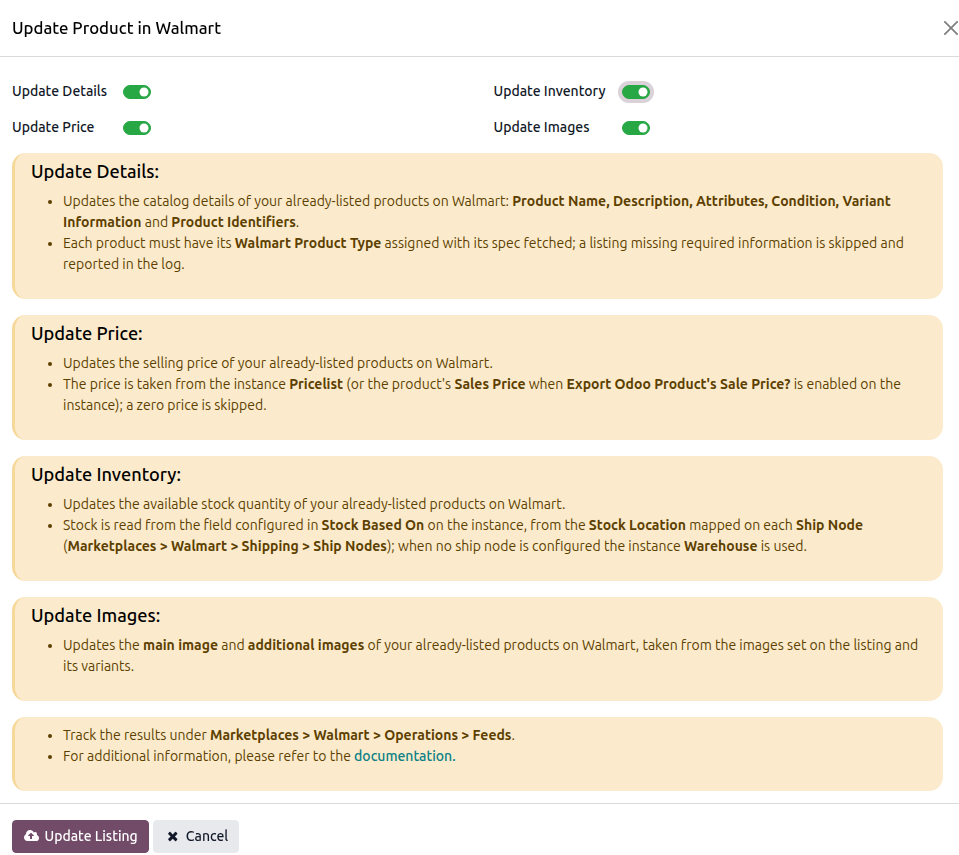Click 'Marketplaces > Walmart > Operations > Feeds' text
The width and height of the screenshot is (959, 855).
pyautogui.click(x=361, y=735)
